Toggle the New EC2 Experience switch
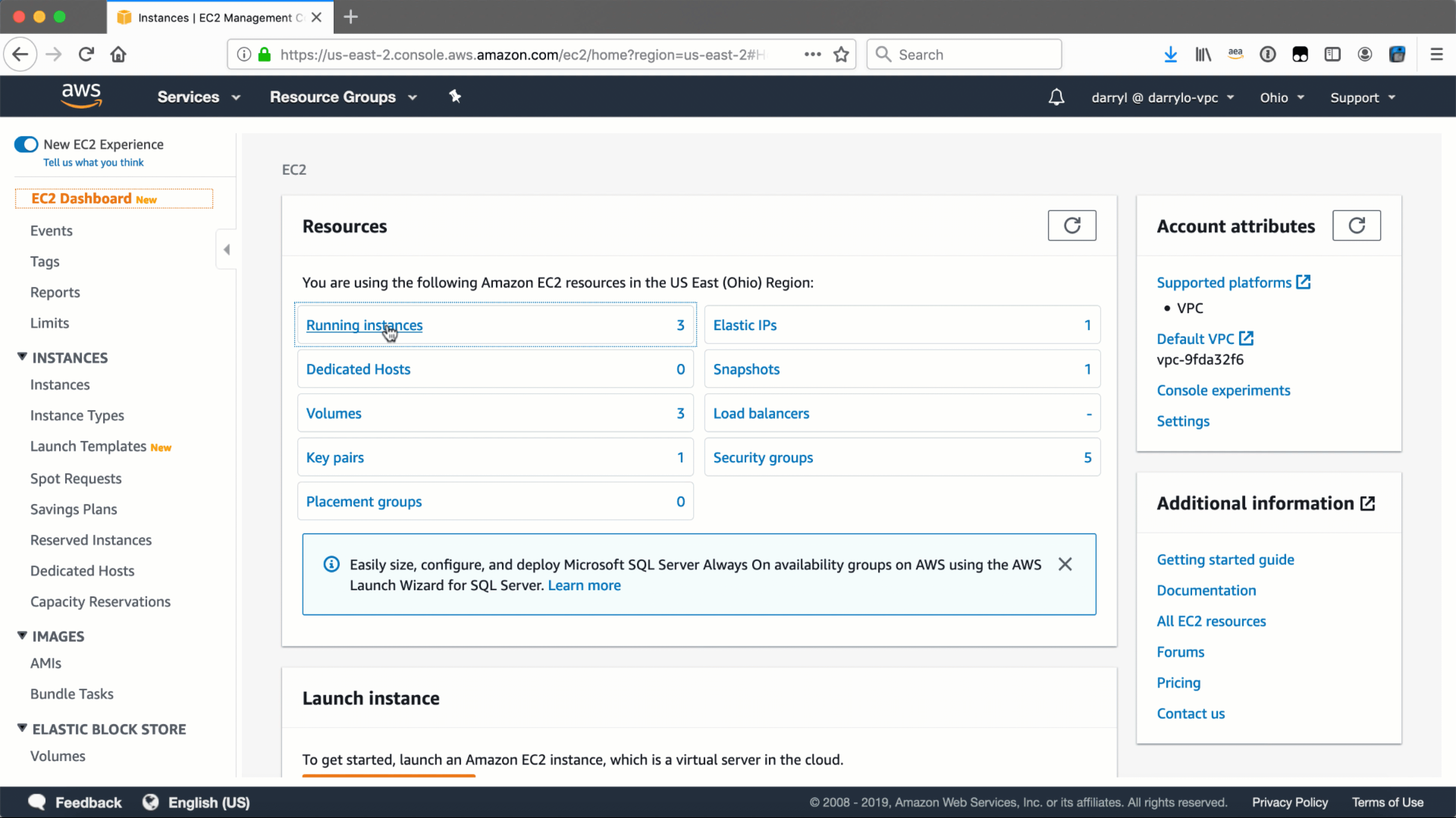Image resolution: width=1456 pixels, height=818 pixels. pyautogui.click(x=26, y=144)
